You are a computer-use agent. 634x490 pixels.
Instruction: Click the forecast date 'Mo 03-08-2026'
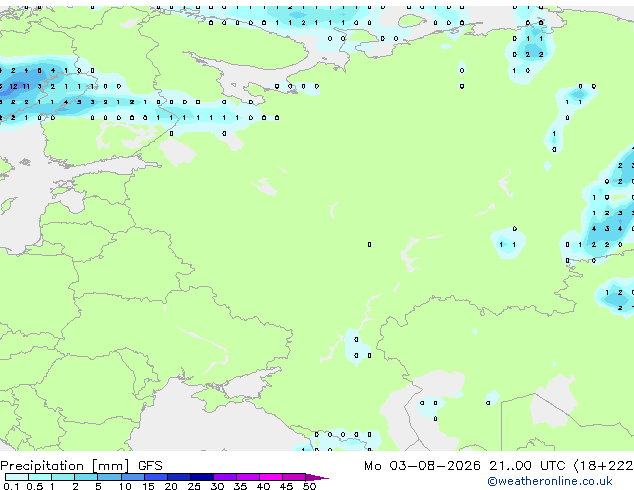tap(422, 466)
